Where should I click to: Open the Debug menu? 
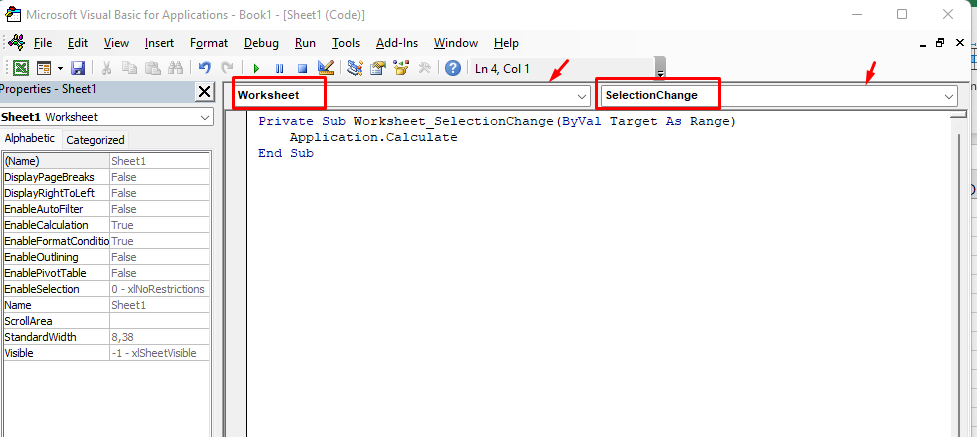pos(261,43)
